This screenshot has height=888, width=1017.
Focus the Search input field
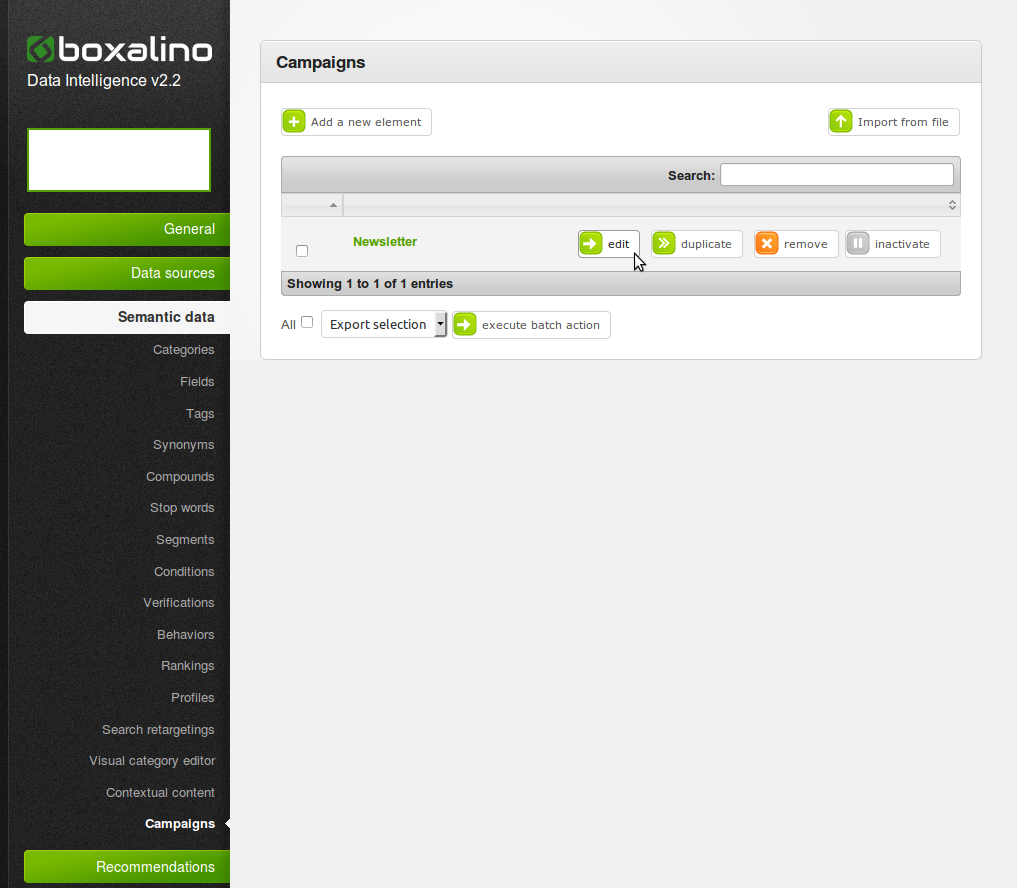pos(836,175)
